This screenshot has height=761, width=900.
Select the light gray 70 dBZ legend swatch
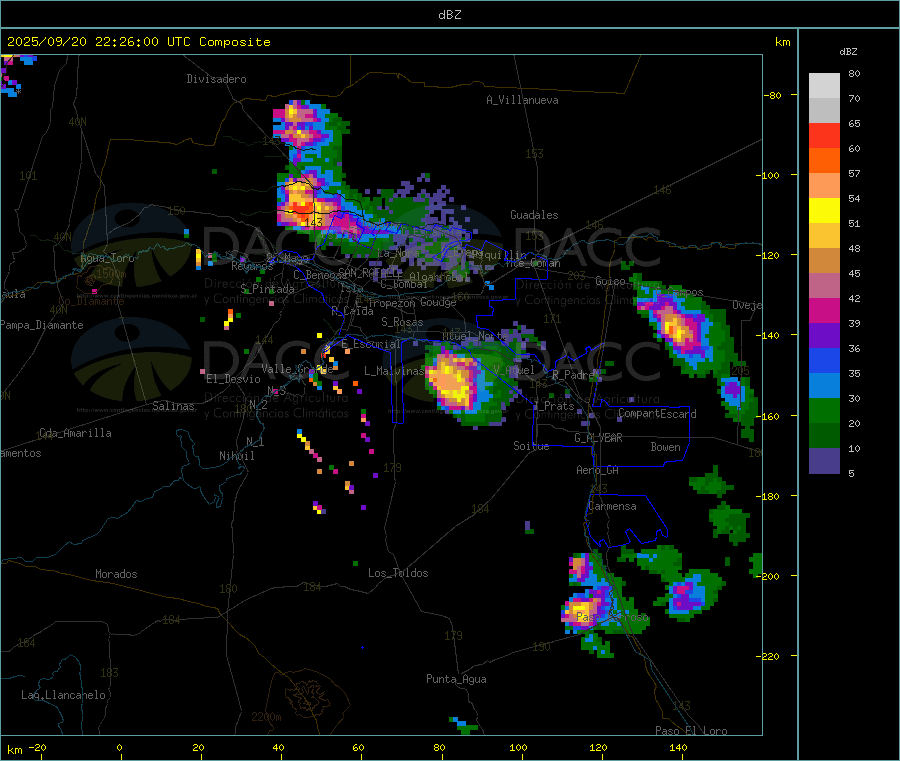[x=824, y=86]
